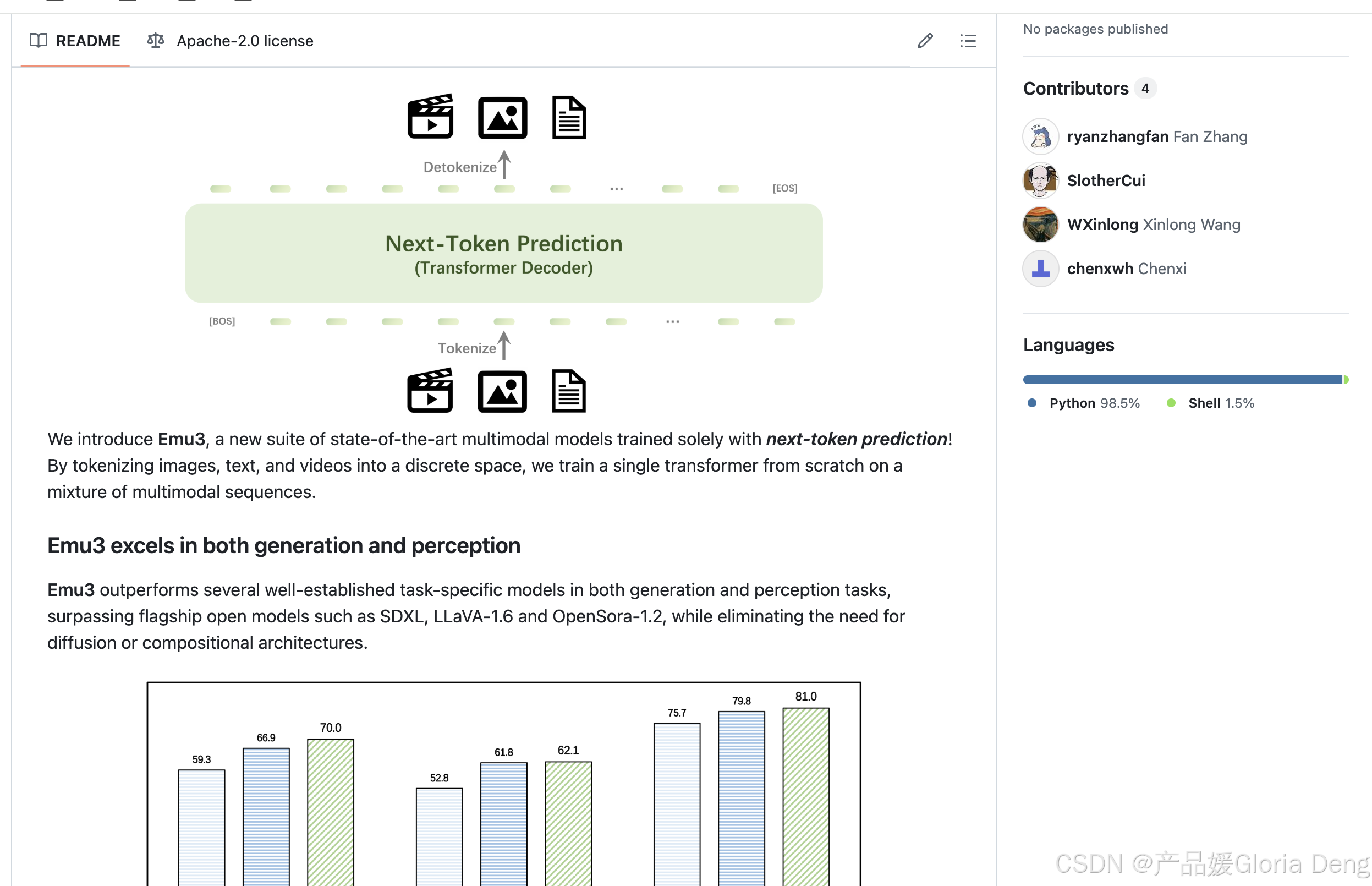The height and width of the screenshot is (886, 1372).
Task: Click the scales license icon
Action: pyautogui.click(x=155, y=41)
